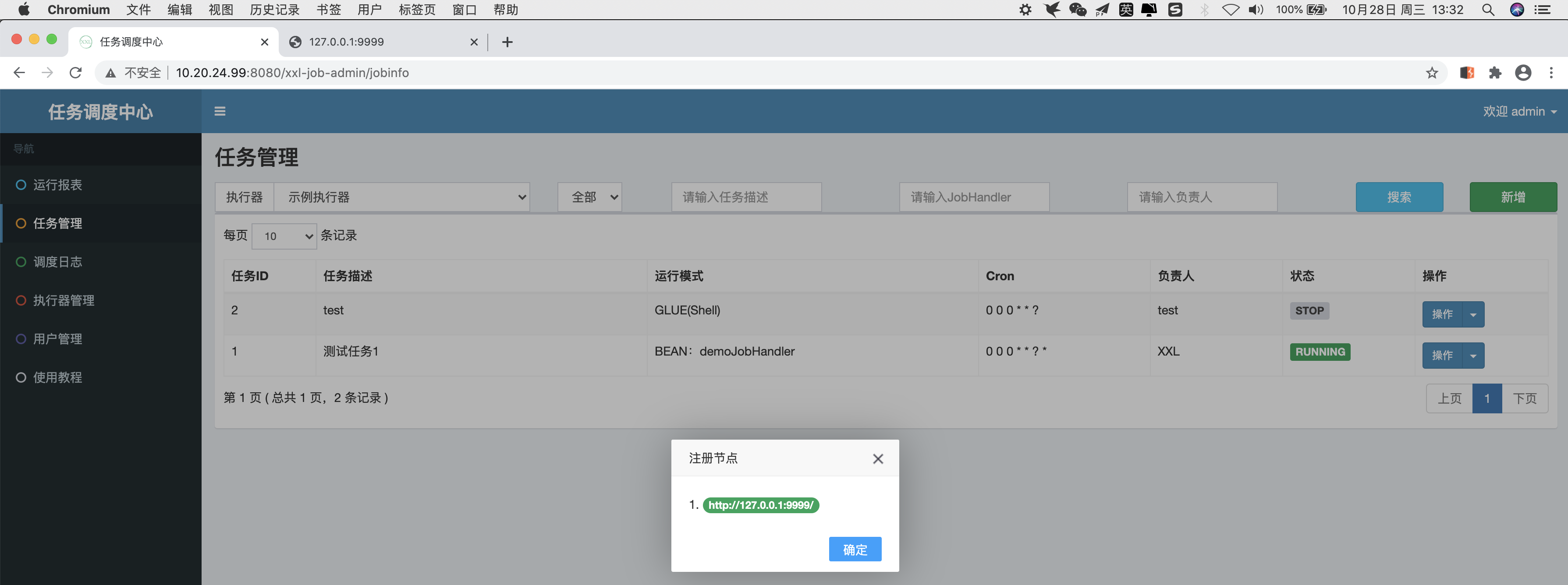1568x585 pixels.
Task: Open the new tab plus button
Action: pos(507,42)
